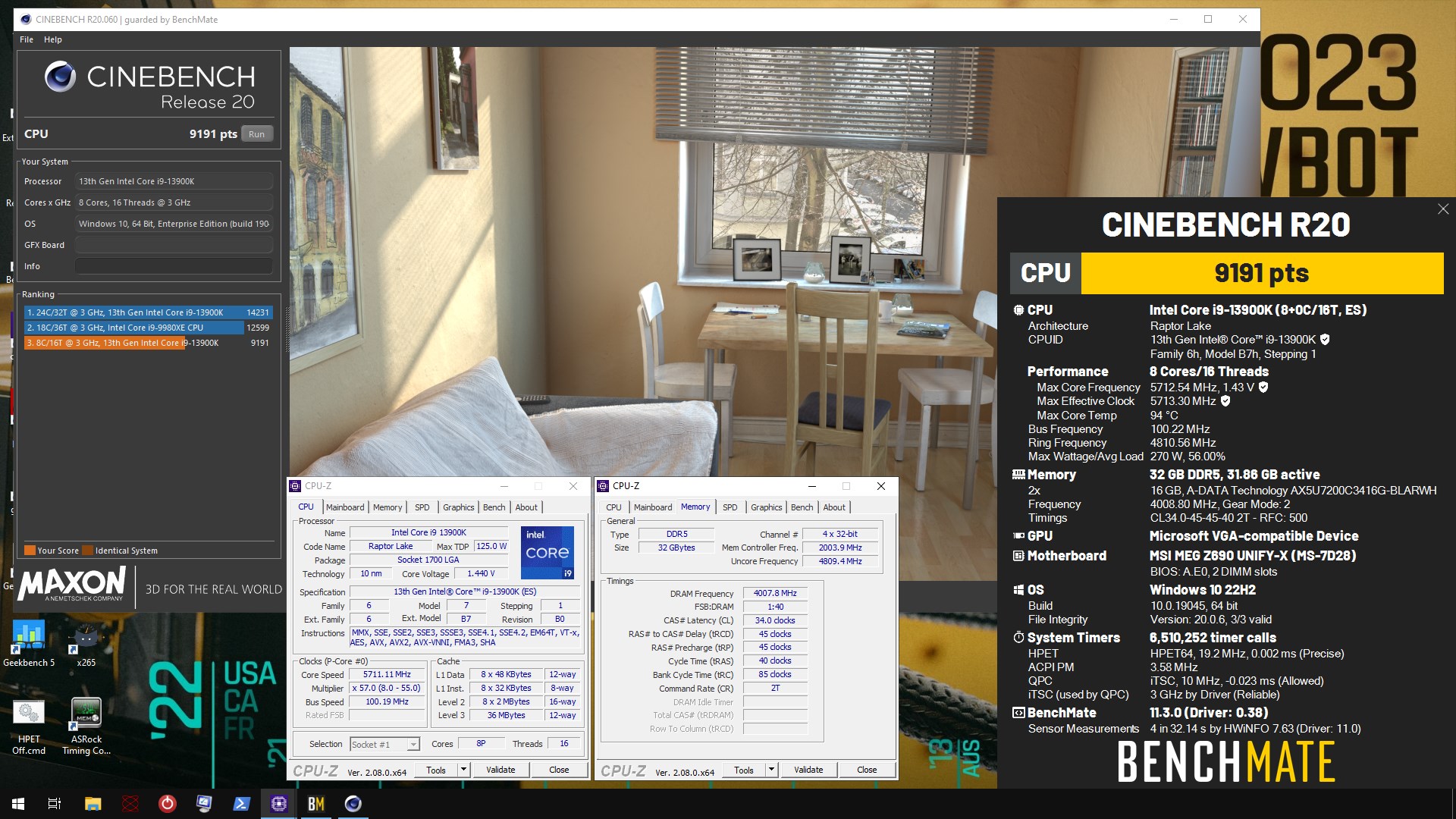Switch to Memory tab in the CPU-tab CPU-Z window
The image size is (1456, 819).
[388, 507]
